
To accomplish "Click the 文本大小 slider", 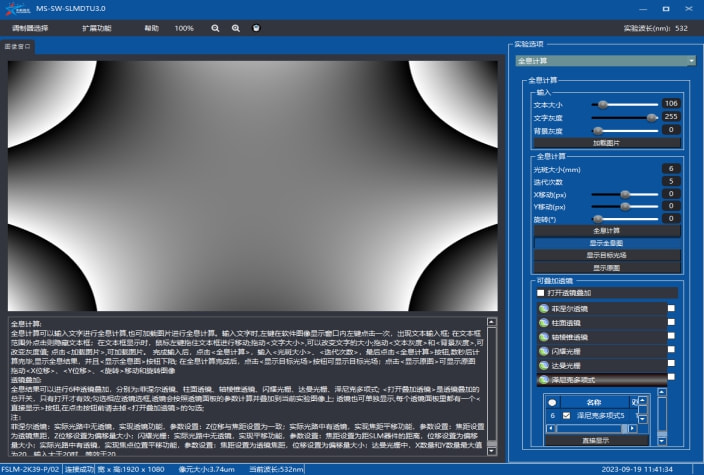I will click(x=620, y=103).
